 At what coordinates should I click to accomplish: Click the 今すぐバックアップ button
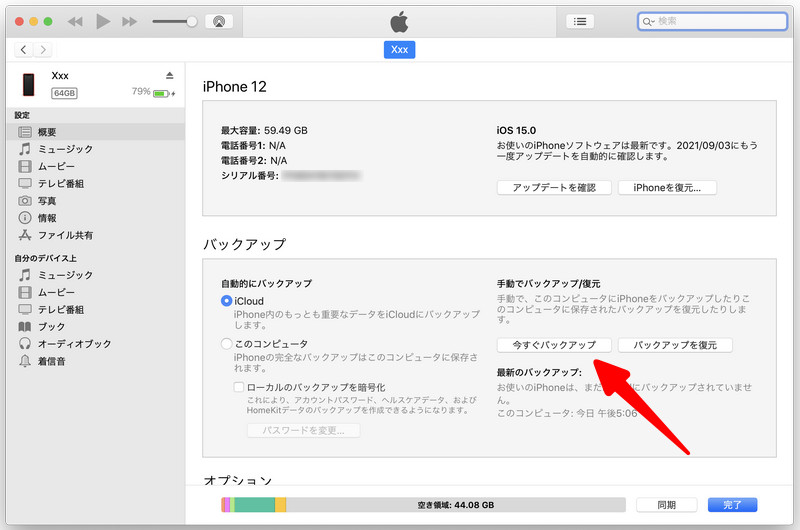click(554, 345)
